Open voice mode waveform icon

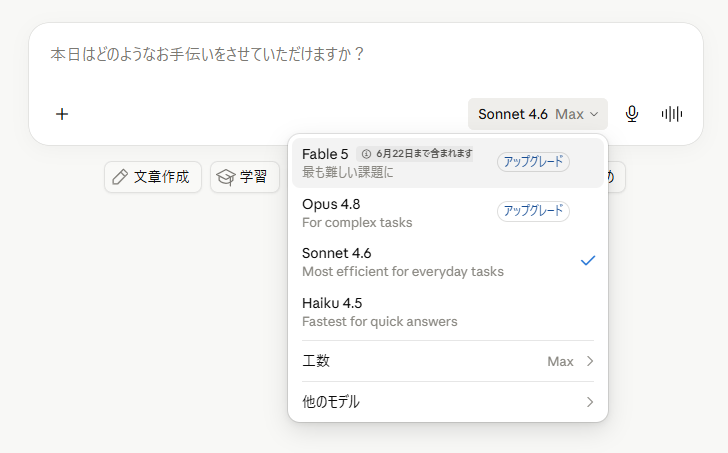(x=672, y=114)
